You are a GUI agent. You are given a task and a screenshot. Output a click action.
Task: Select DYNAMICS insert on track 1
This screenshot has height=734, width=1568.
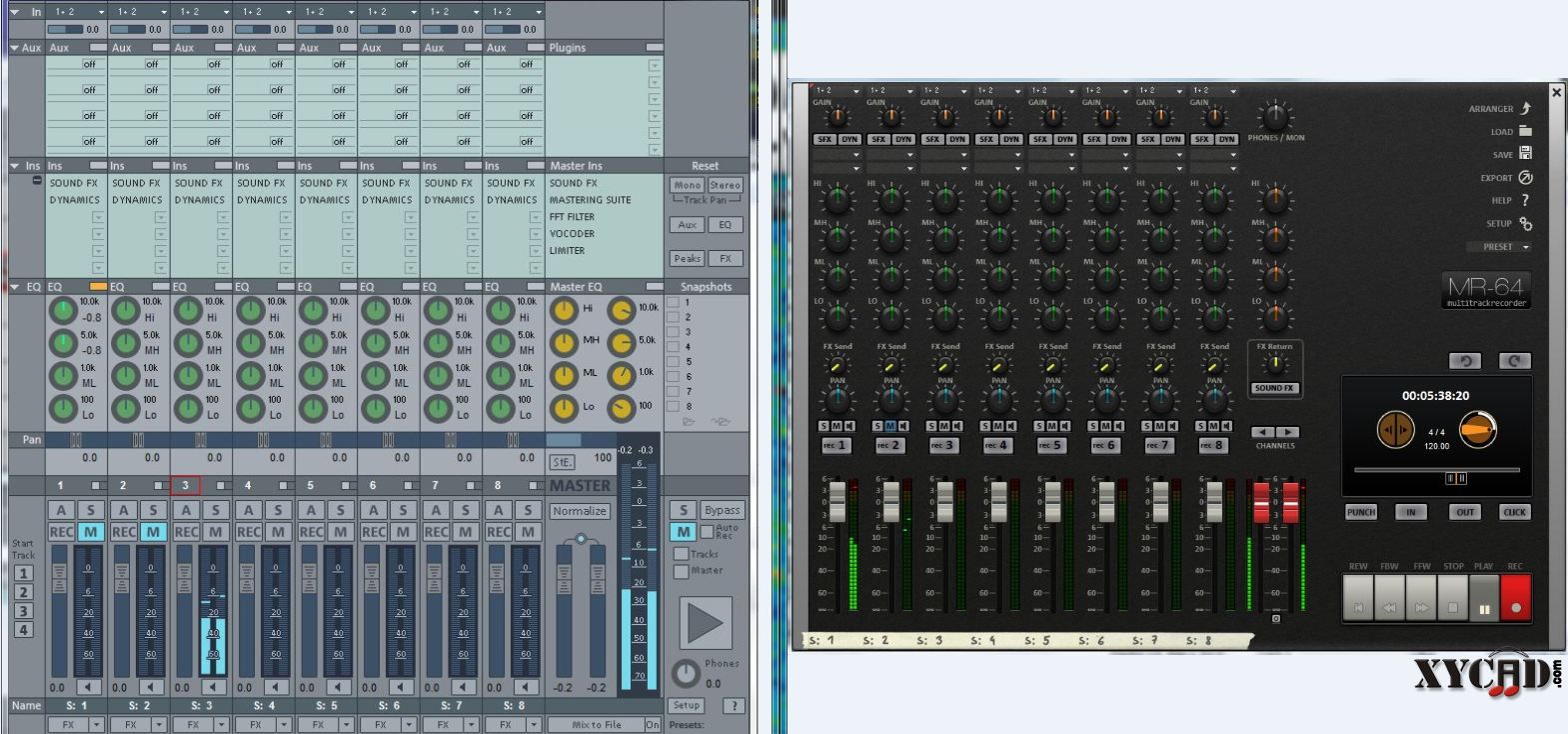click(75, 200)
